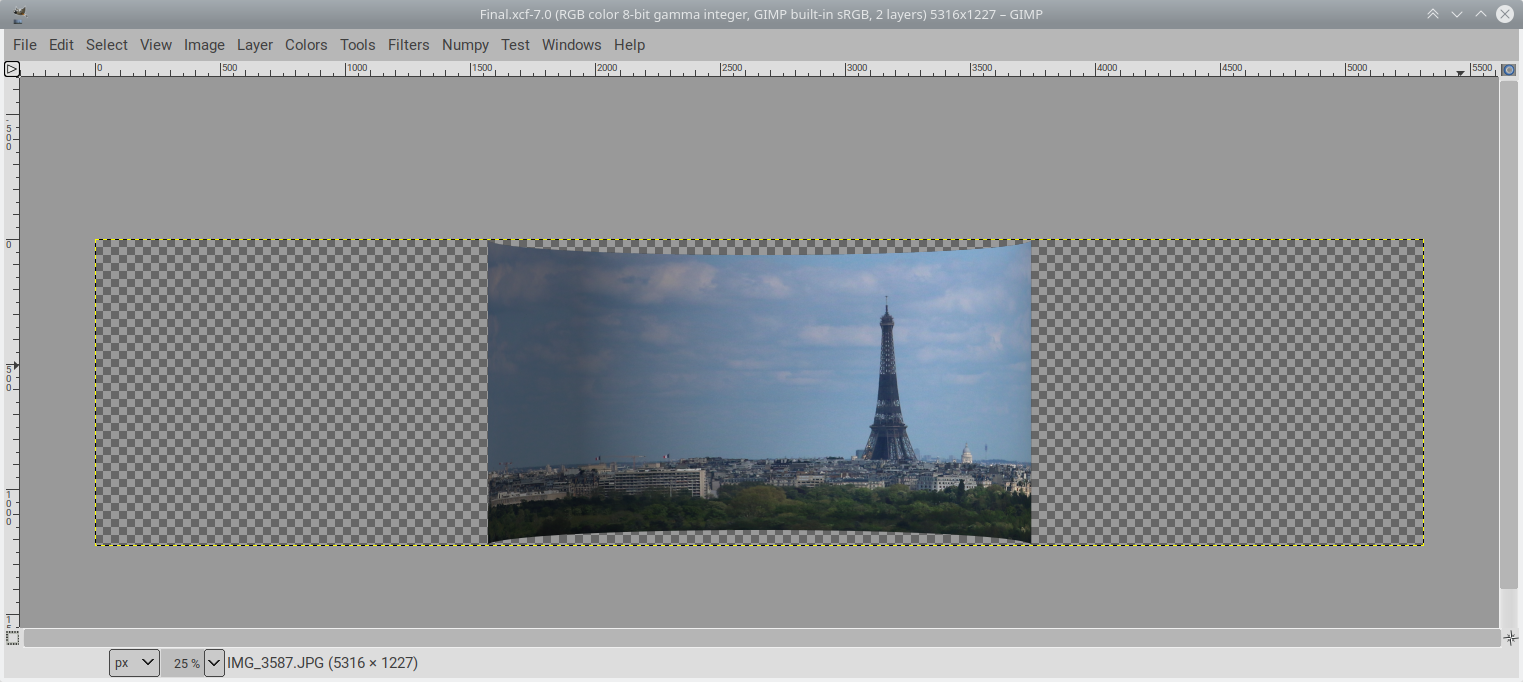Open the px unit dropdown
This screenshot has height=682, width=1523.
coord(134,662)
